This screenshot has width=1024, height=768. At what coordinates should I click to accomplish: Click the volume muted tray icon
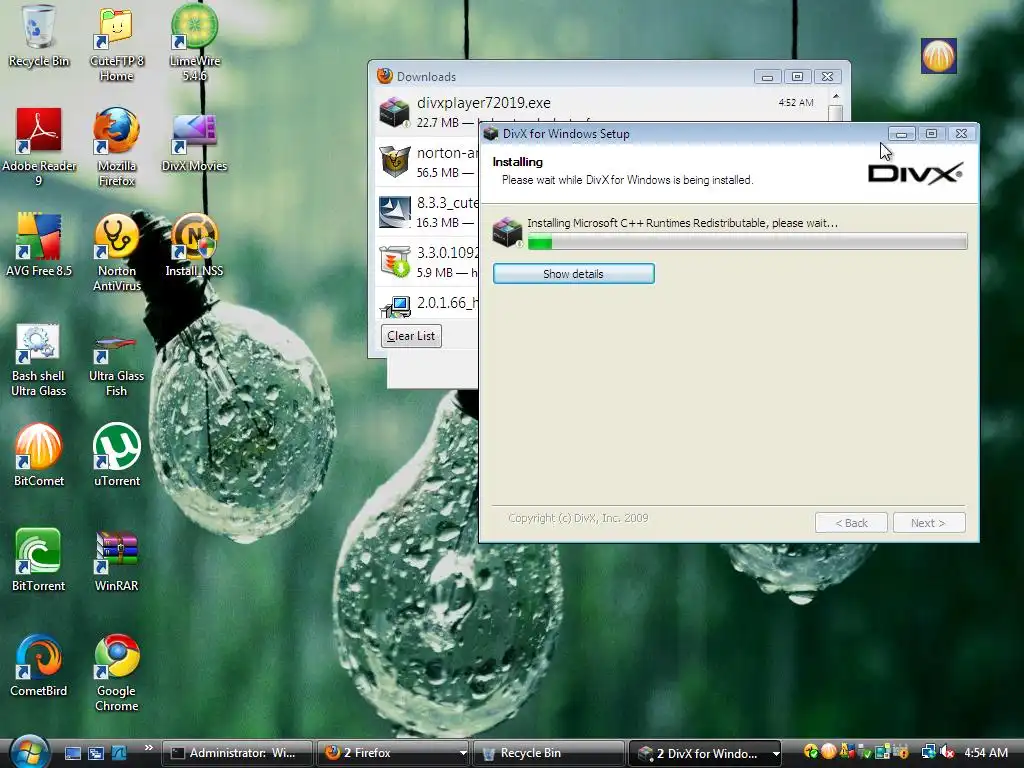pyautogui.click(x=947, y=752)
